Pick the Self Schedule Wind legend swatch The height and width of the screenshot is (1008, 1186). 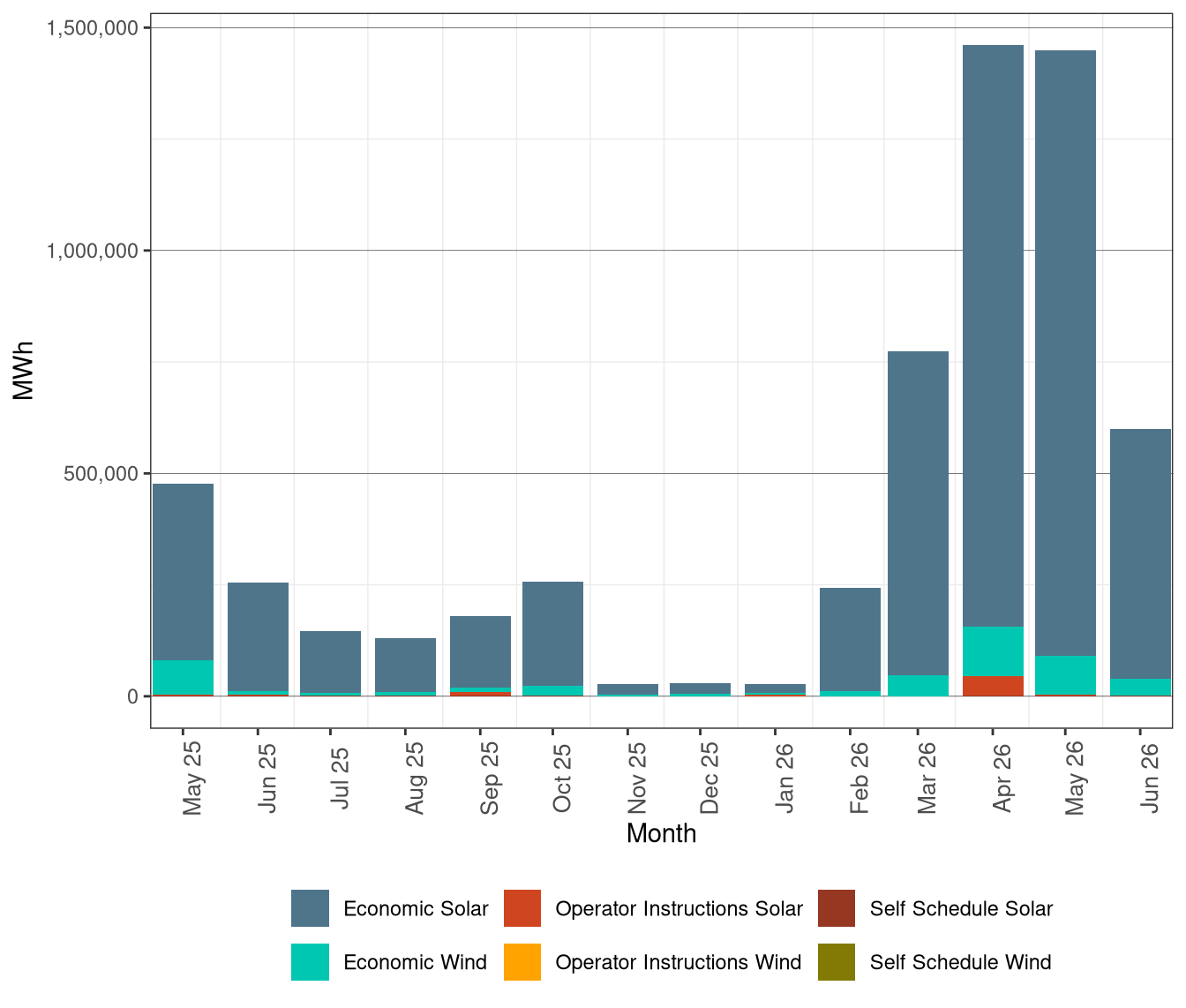837,962
